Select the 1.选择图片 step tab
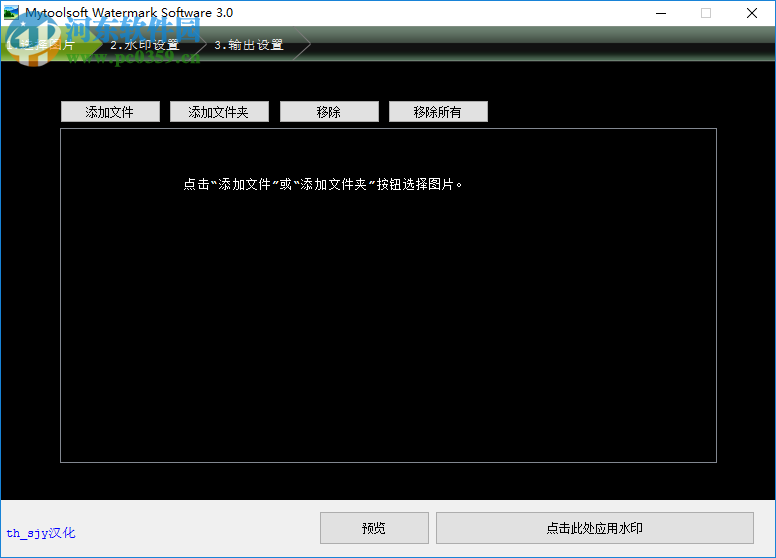This screenshot has height=558, width=776. 41,45
